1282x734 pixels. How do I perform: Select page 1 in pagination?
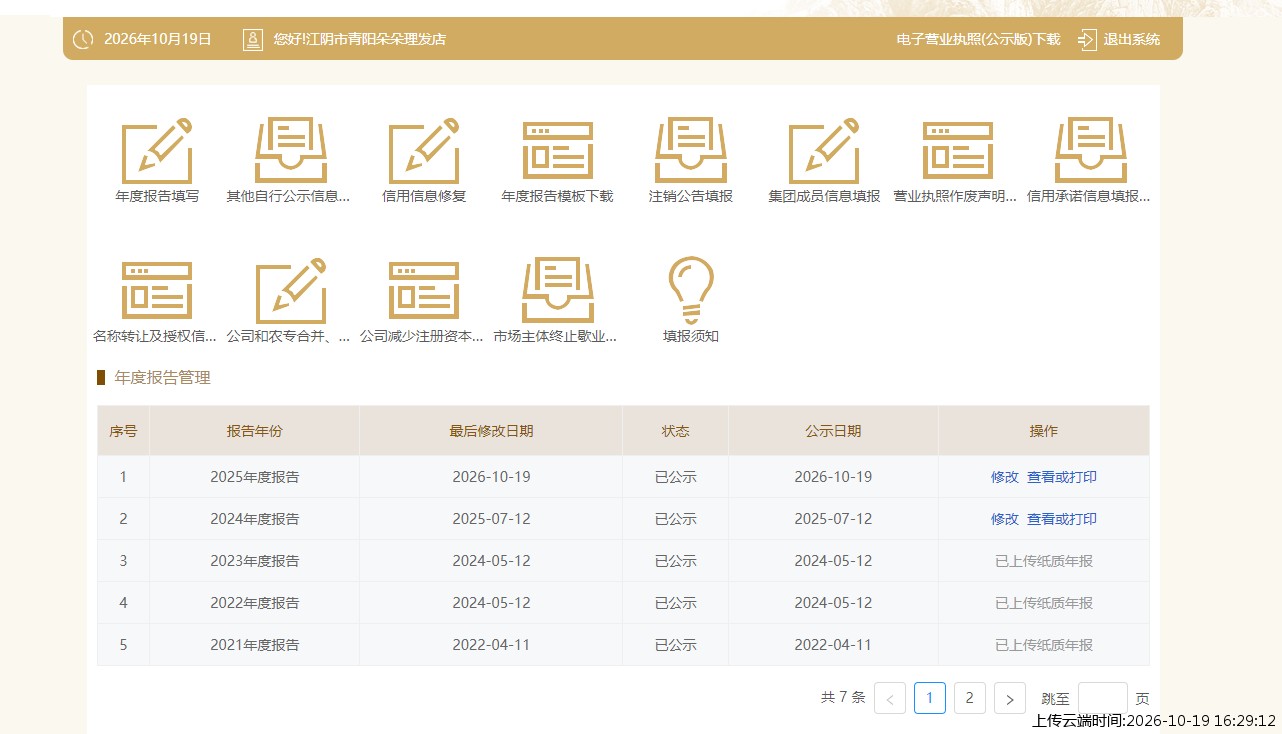pyautogui.click(x=930, y=698)
